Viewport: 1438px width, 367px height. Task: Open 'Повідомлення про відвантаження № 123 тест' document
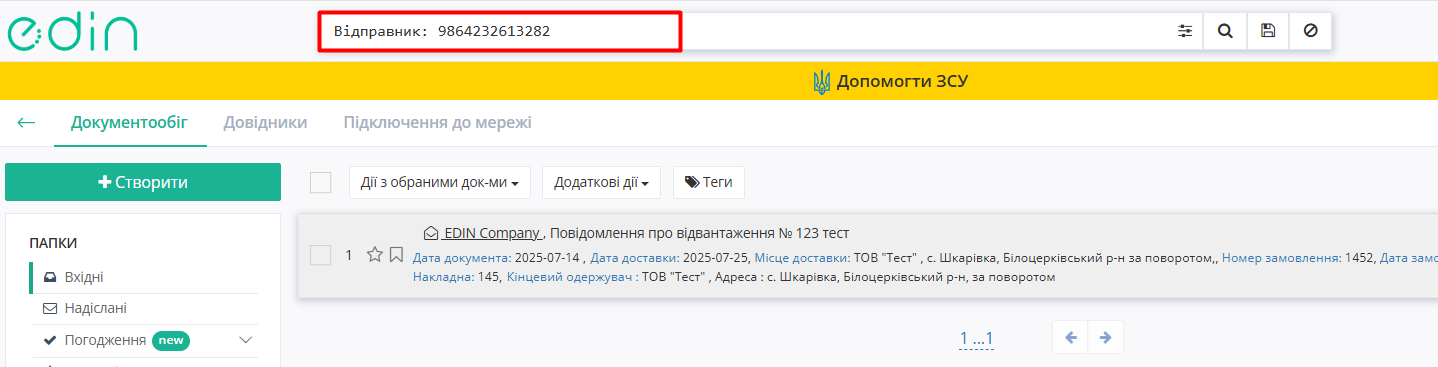699,233
